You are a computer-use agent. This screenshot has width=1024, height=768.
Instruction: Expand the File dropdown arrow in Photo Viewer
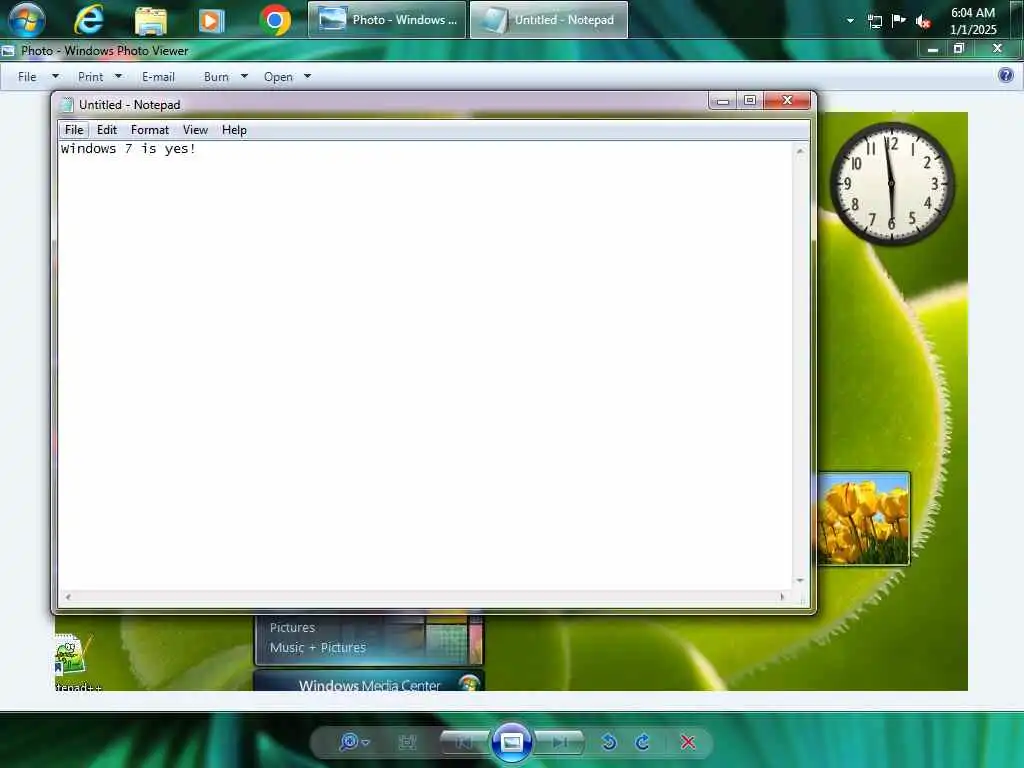pos(56,76)
